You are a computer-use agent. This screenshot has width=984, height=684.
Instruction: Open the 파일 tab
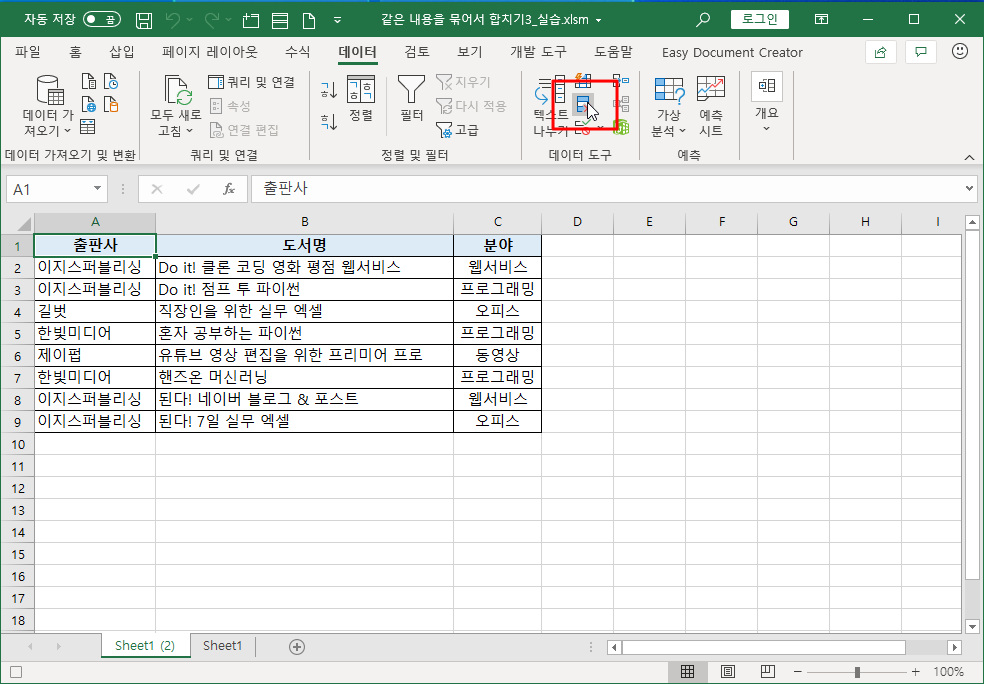[28, 52]
